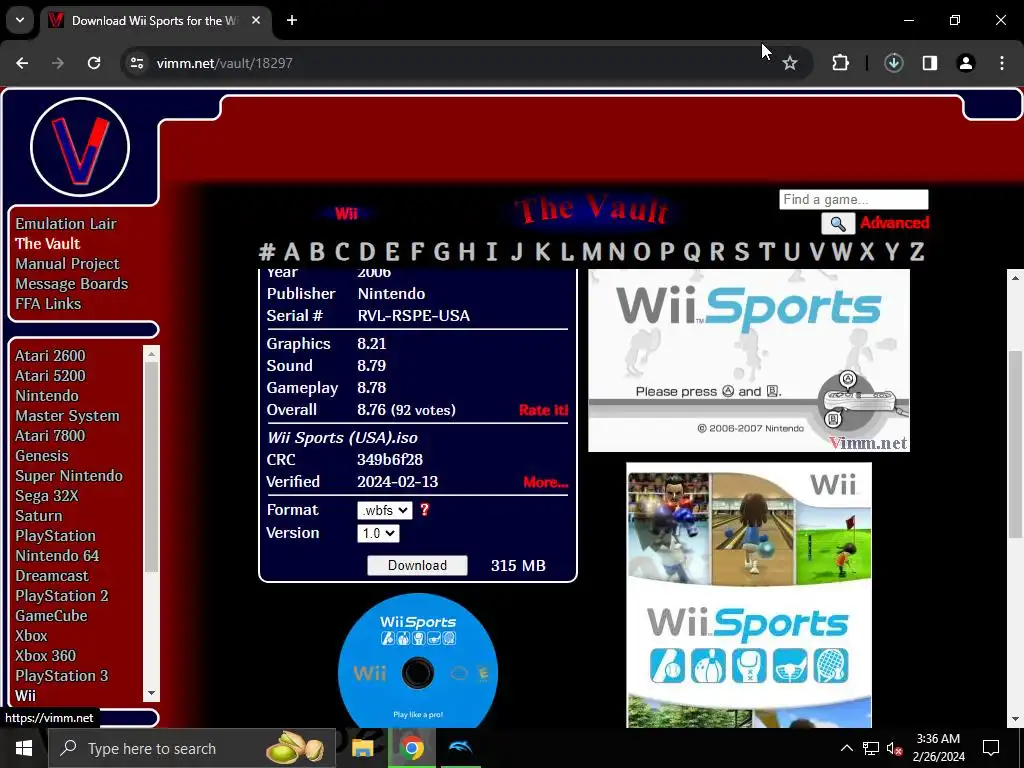Click the muted volume tray icon
Screen dimensions: 1024x768
895,748
